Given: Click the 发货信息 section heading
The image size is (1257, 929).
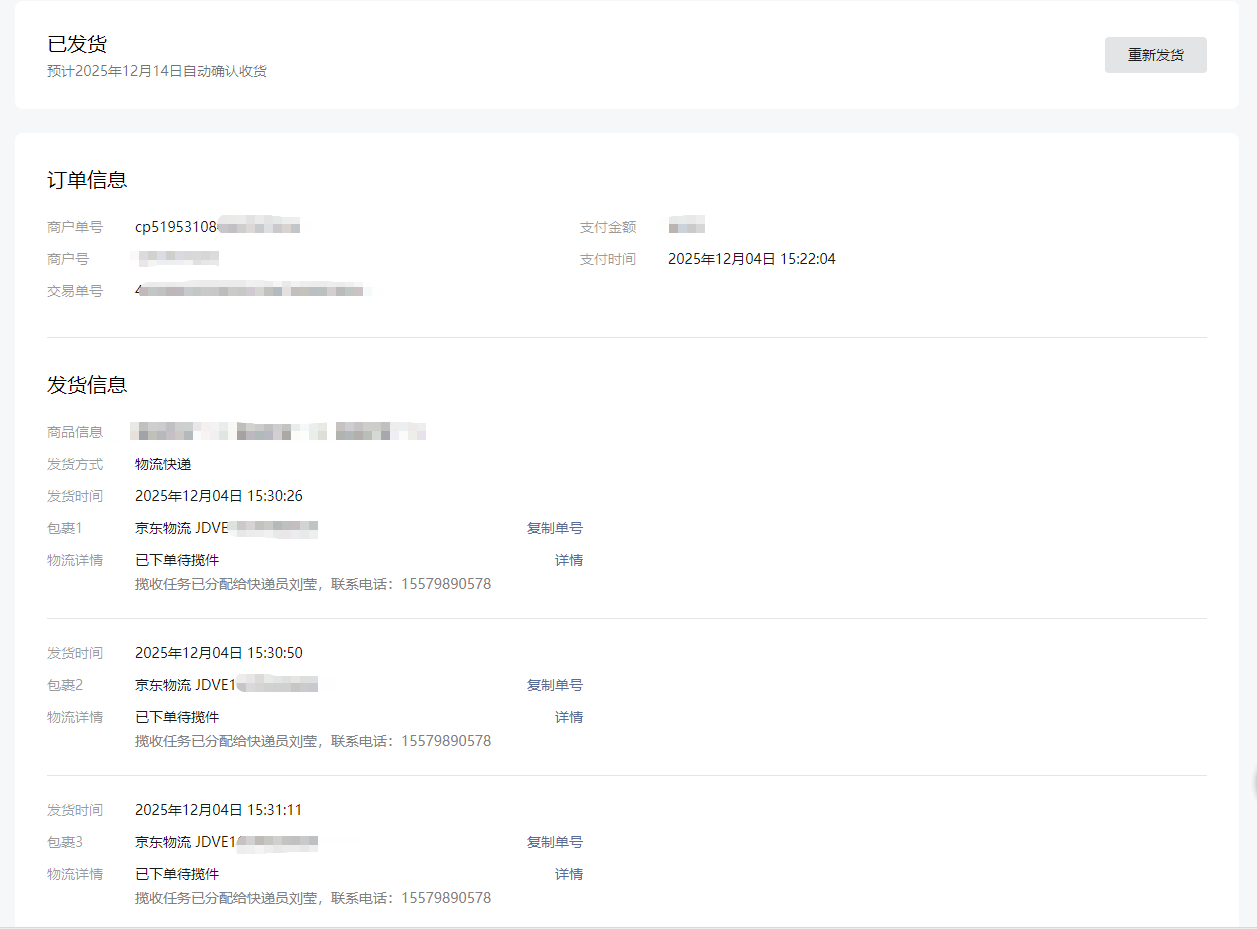Looking at the screenshot, I should pos(87,385).
